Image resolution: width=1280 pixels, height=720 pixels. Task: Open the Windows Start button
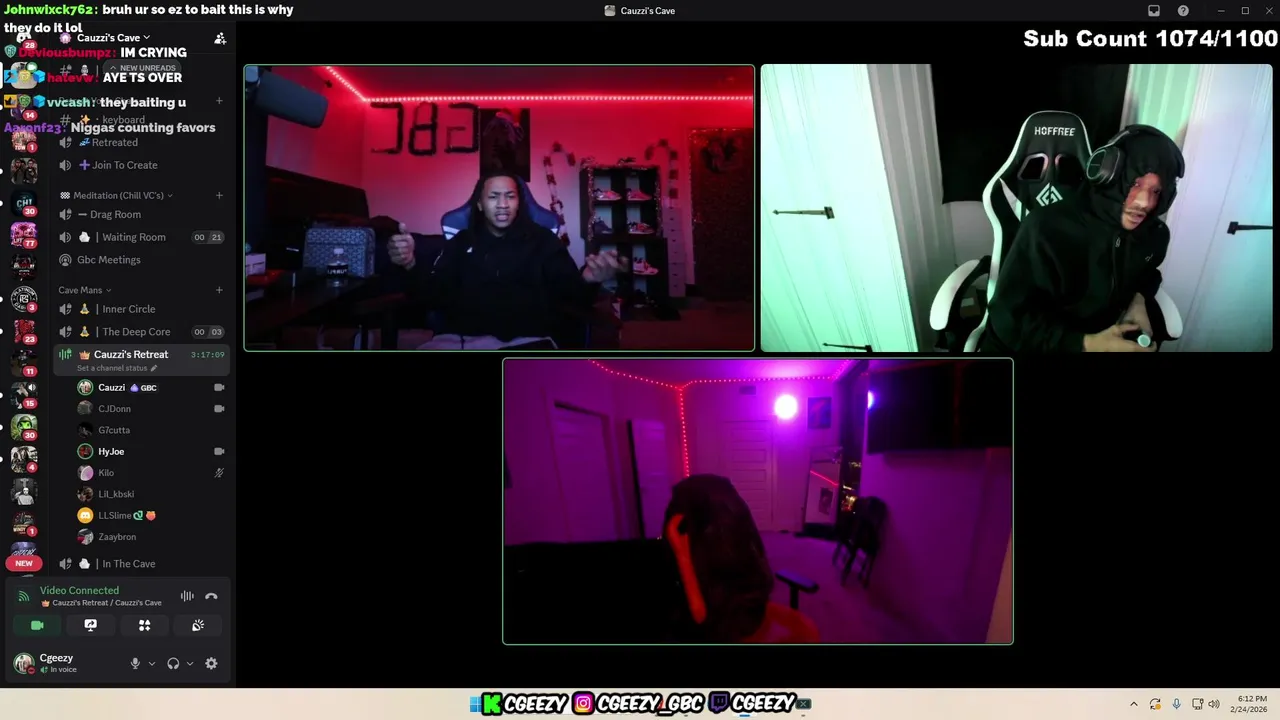[x=475, y=704]
